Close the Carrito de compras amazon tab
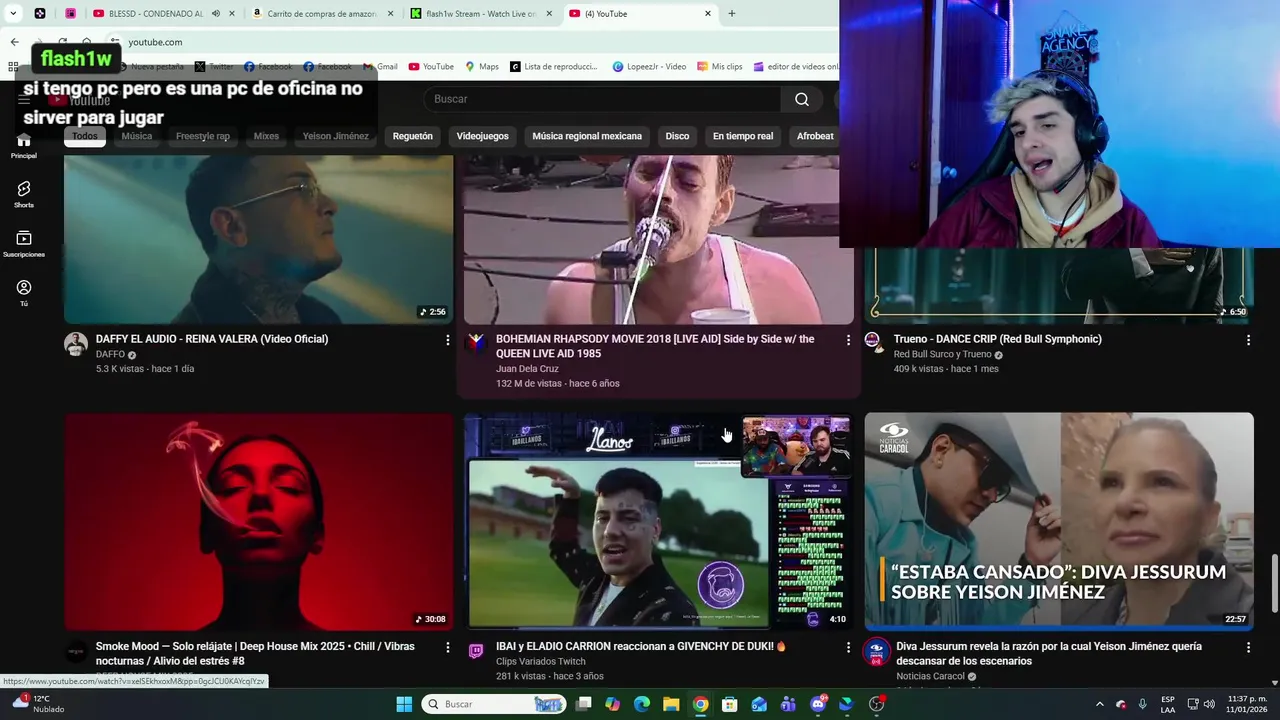Viewport: 1280px width, 720px height. pyautogui.click(x=389, y=14)
